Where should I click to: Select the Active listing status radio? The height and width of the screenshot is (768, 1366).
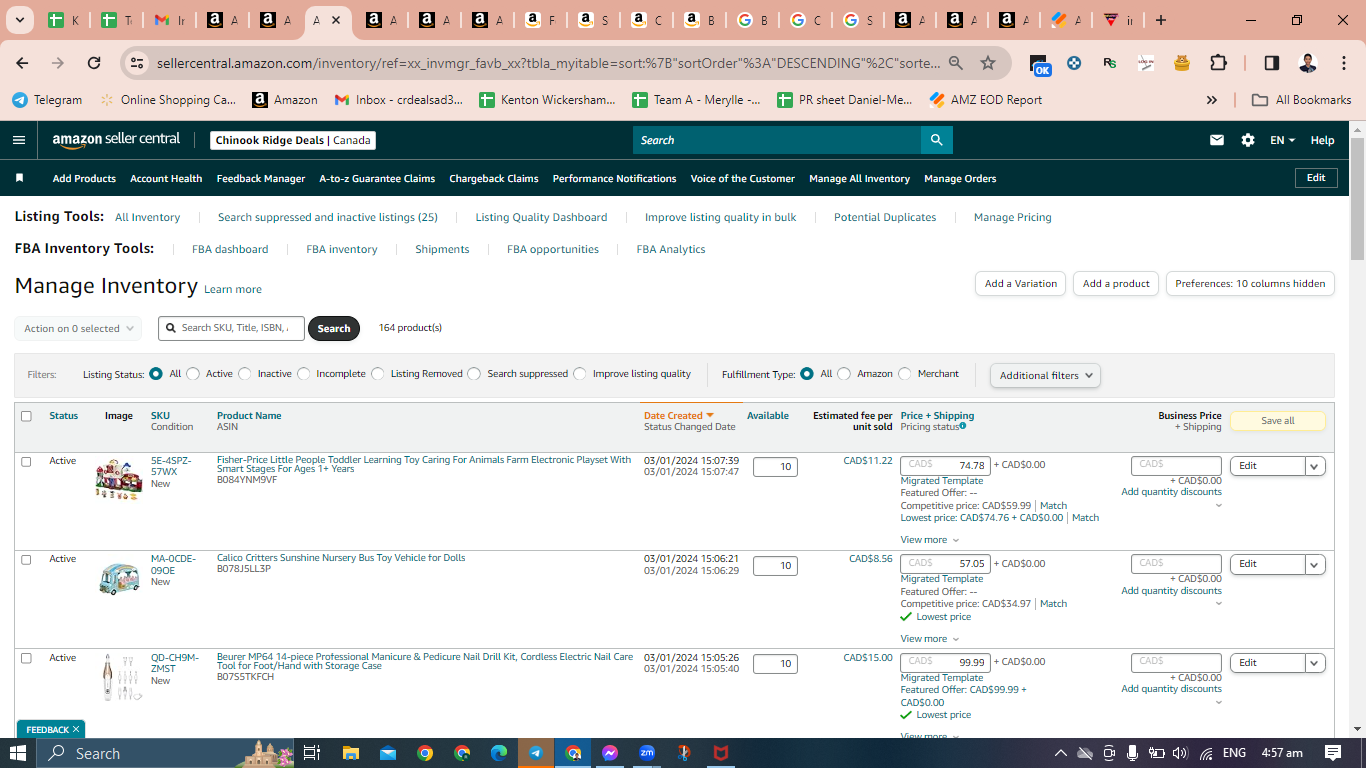click(x=193, y=374)
